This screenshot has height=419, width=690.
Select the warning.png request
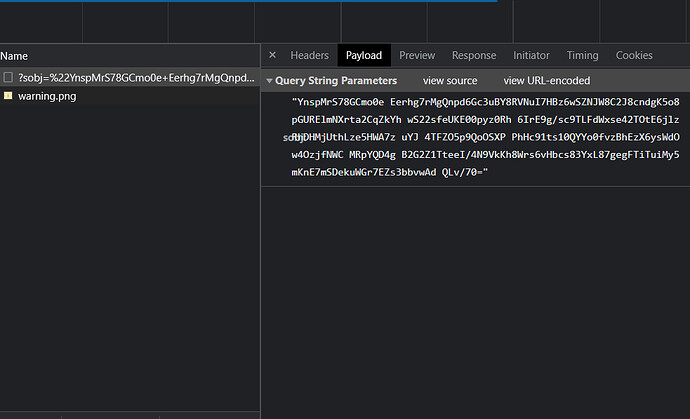(130, 96)
